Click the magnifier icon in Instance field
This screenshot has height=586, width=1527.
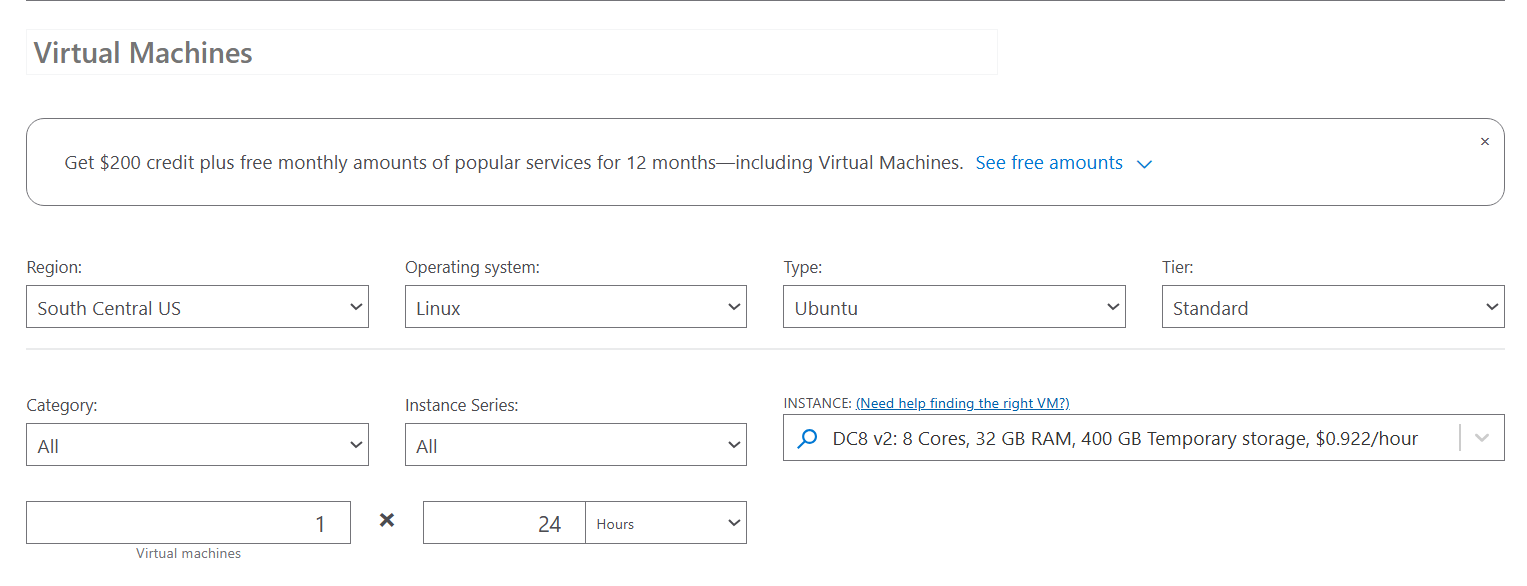click(807, 439)
